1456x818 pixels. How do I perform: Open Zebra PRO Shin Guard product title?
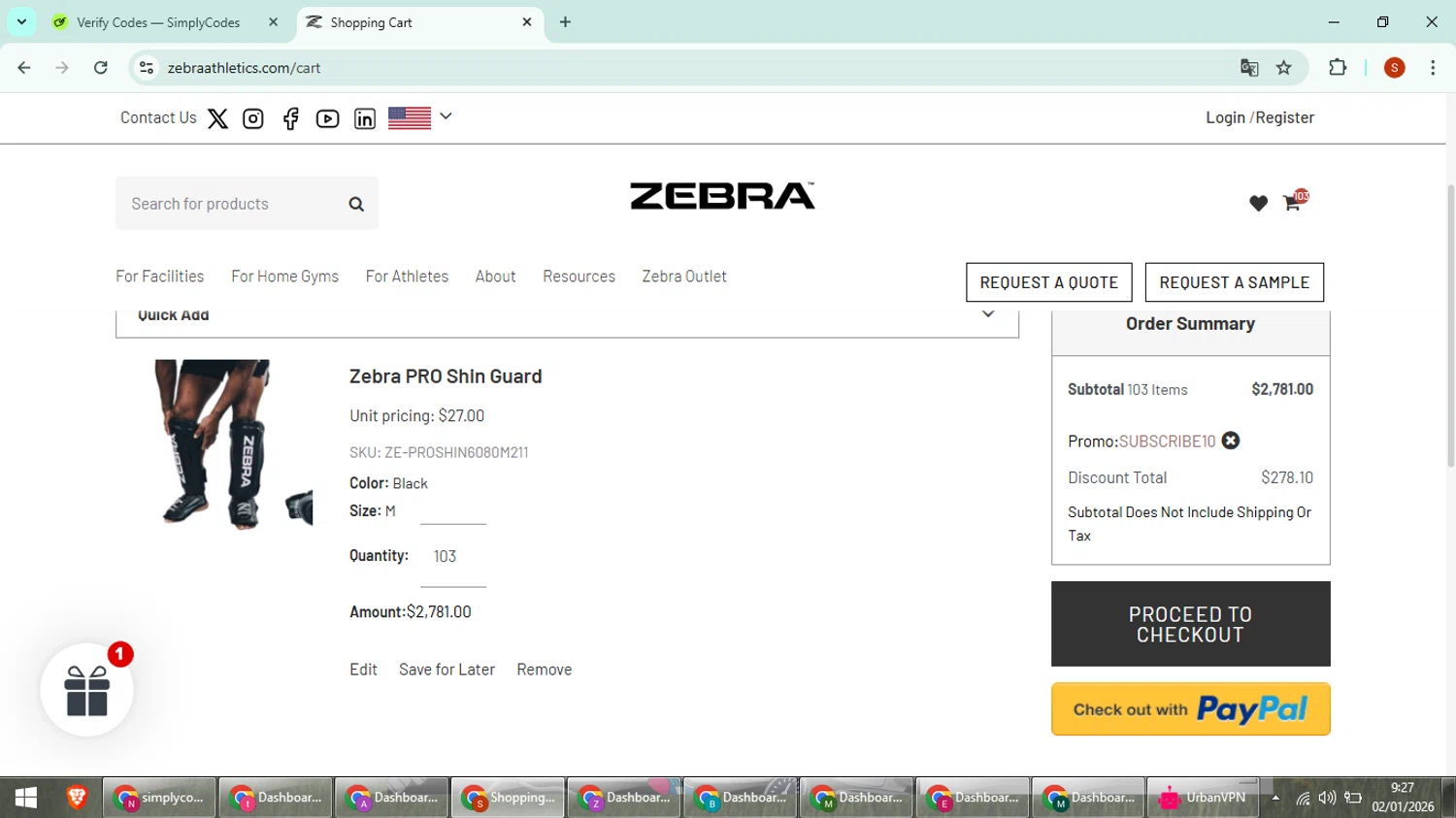click(446, 376)
